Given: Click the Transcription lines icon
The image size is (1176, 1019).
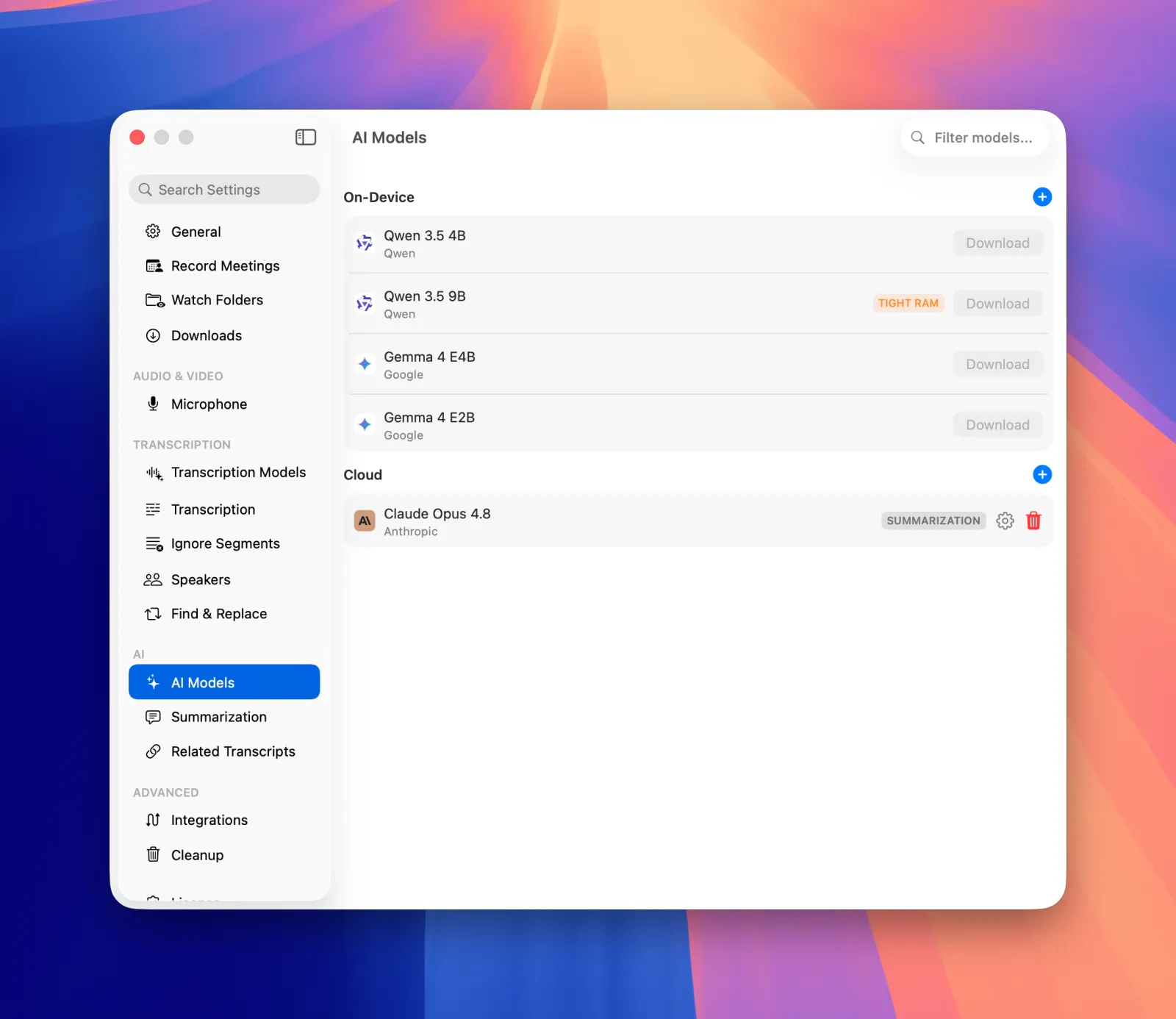Looking at the screenshot, I should coord(153,509).
